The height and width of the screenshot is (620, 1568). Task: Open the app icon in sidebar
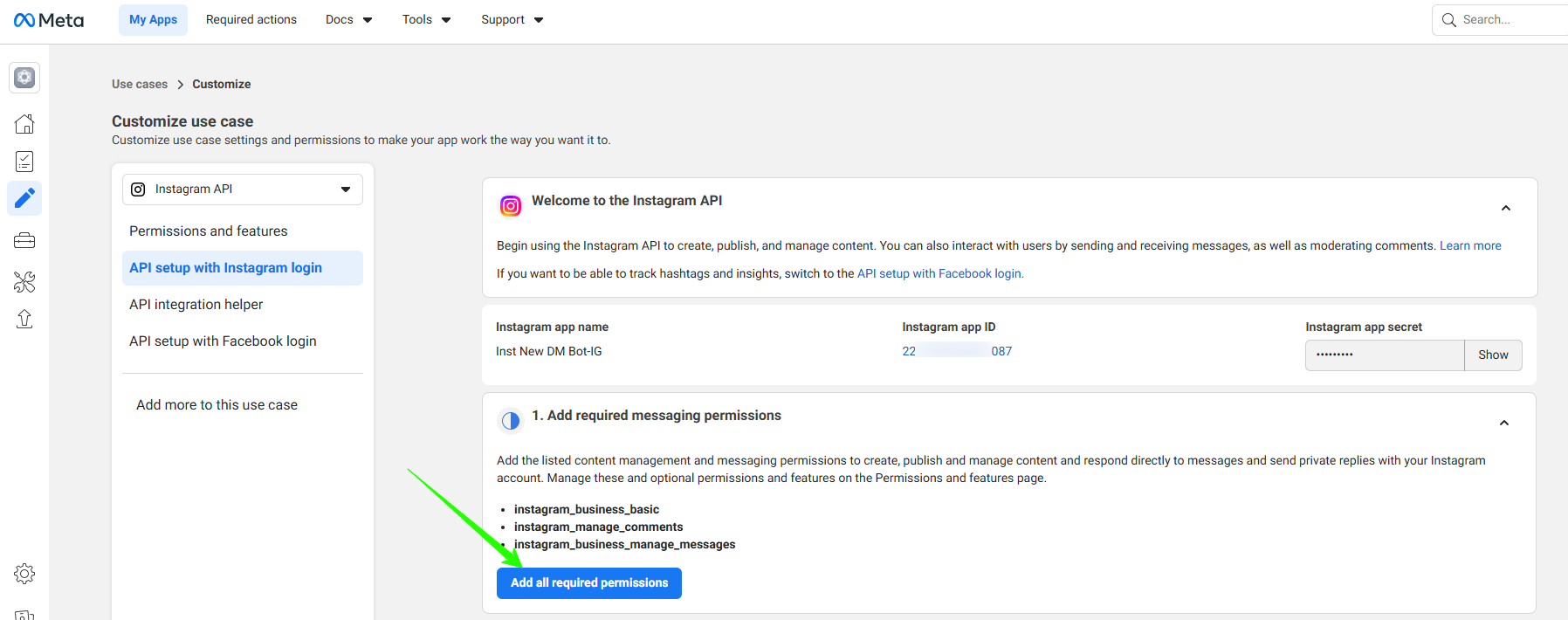24,78
